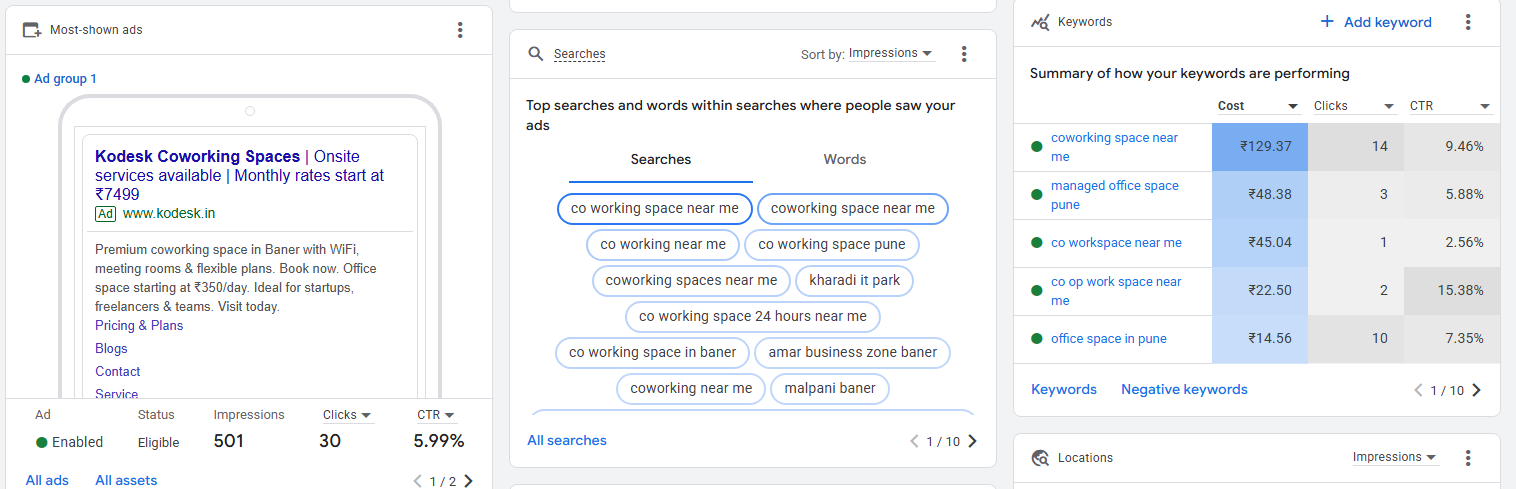Open the CTR column dropdown in Keywords

[1450, 106]
